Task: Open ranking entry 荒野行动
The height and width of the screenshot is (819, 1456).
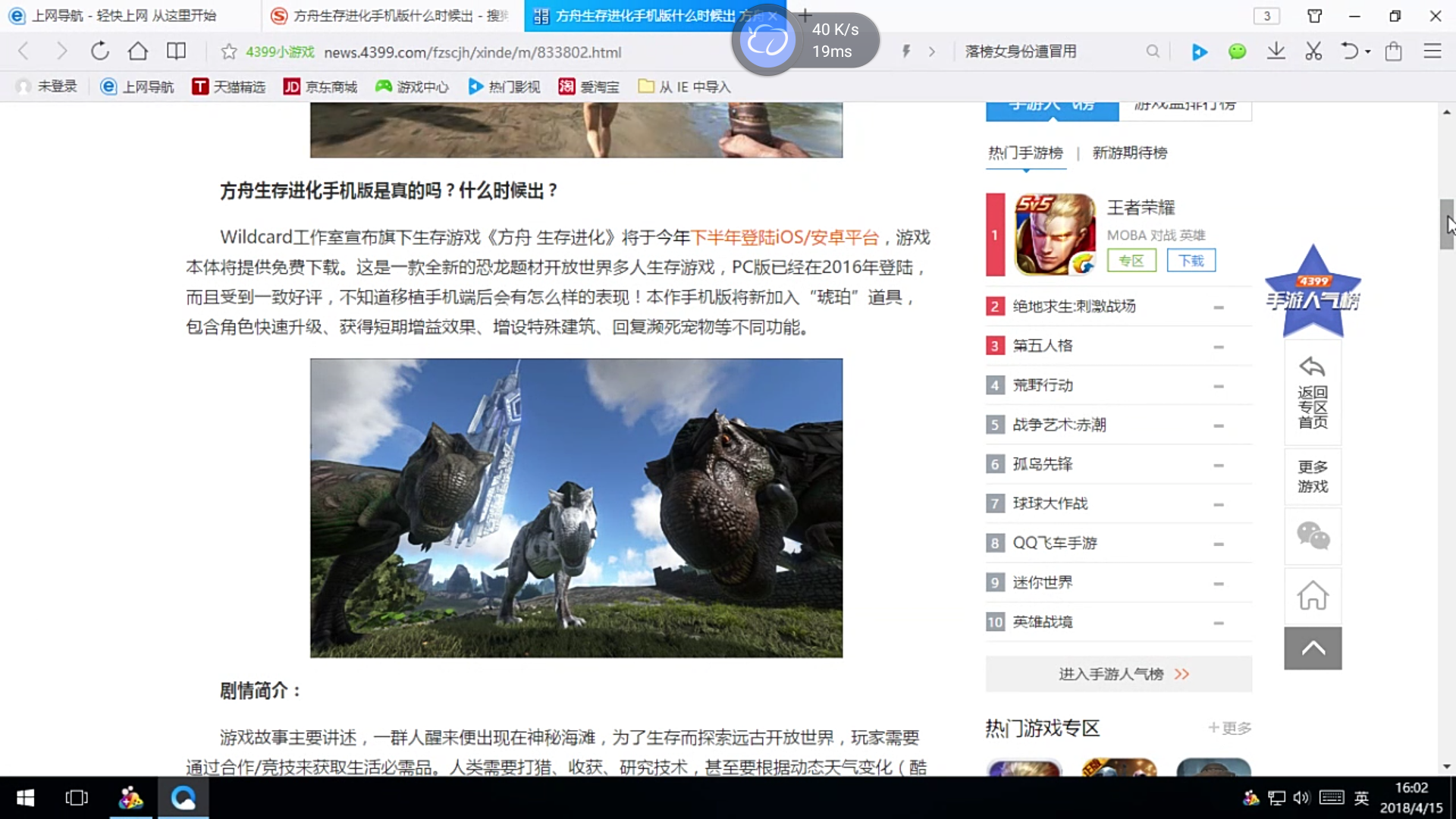Action: pos(1043,385)
